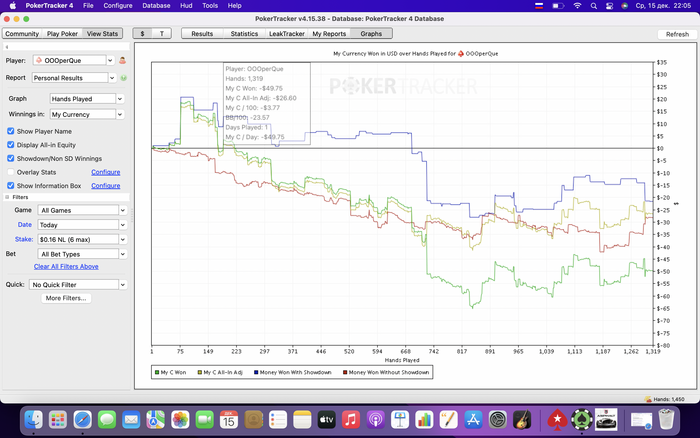Open Finder from the dock

[x=33, y=420]
